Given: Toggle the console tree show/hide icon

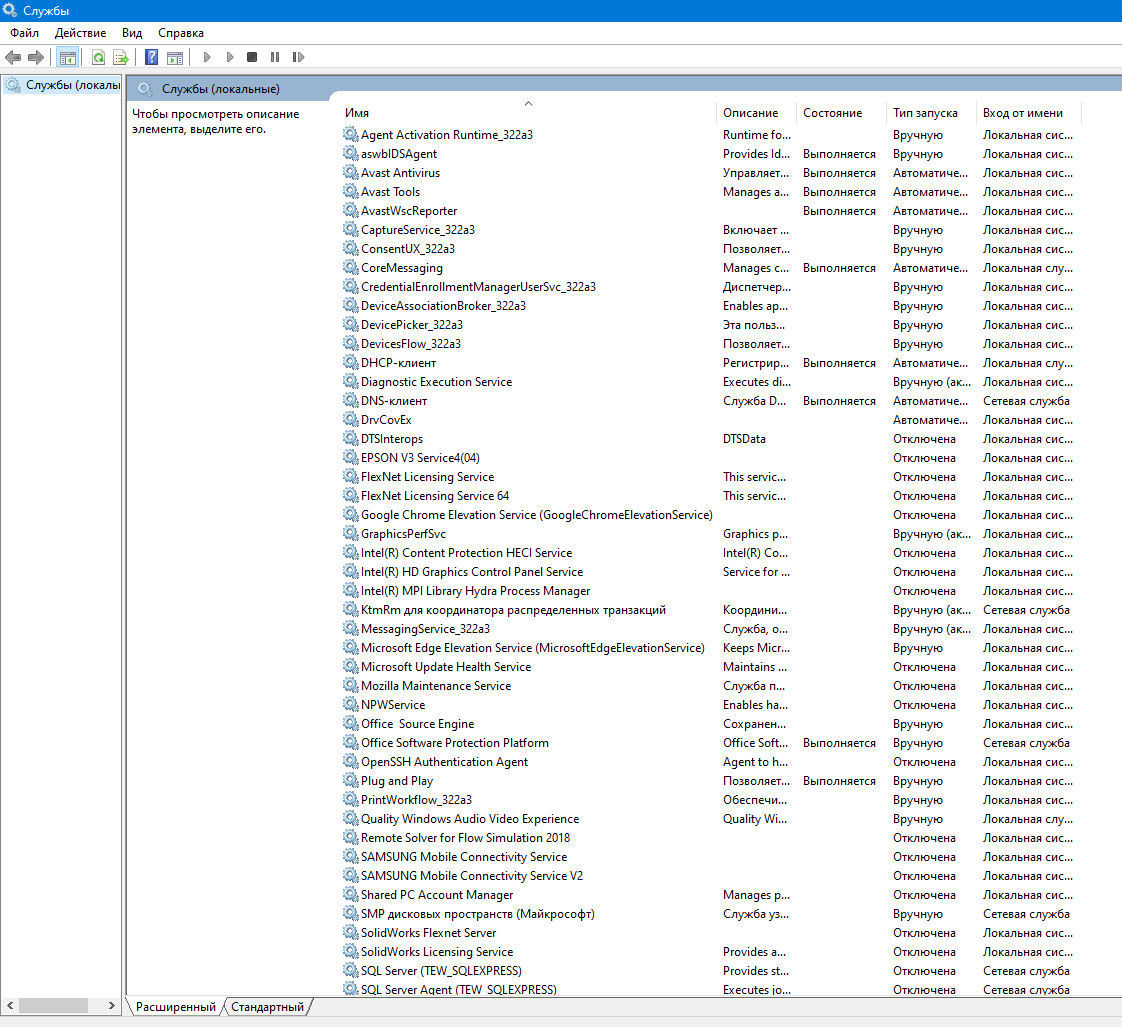Looking at the screenshot, I should coord(68,57).
